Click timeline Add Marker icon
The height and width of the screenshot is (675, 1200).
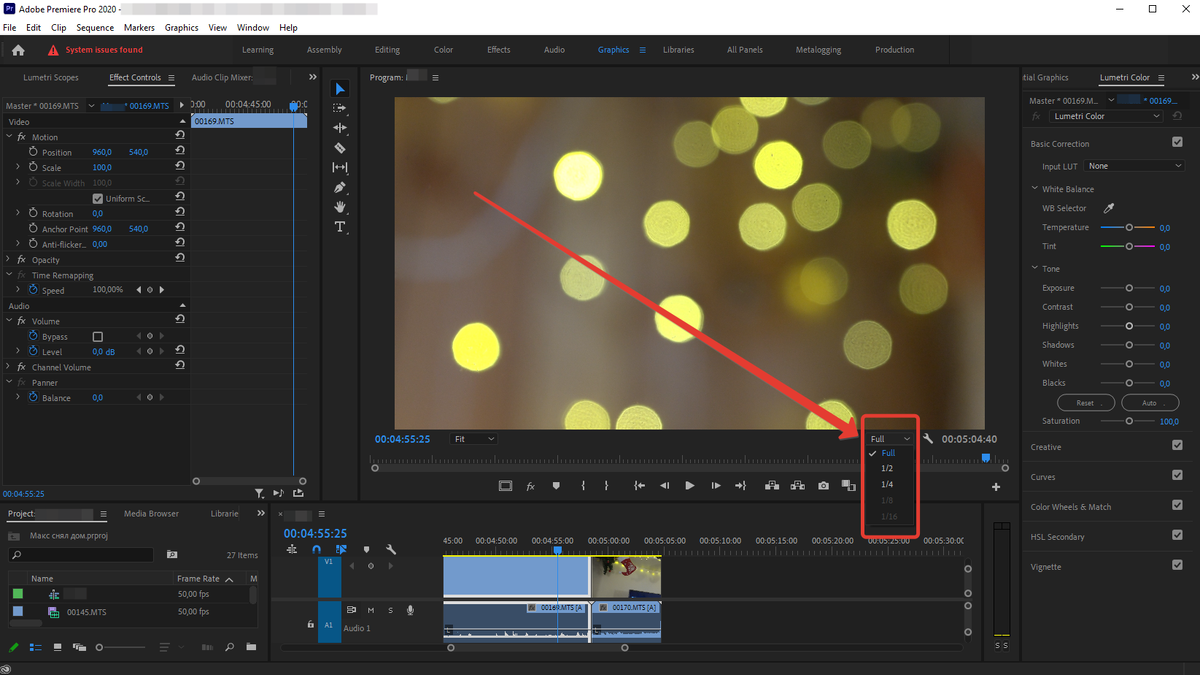point(366,549)
